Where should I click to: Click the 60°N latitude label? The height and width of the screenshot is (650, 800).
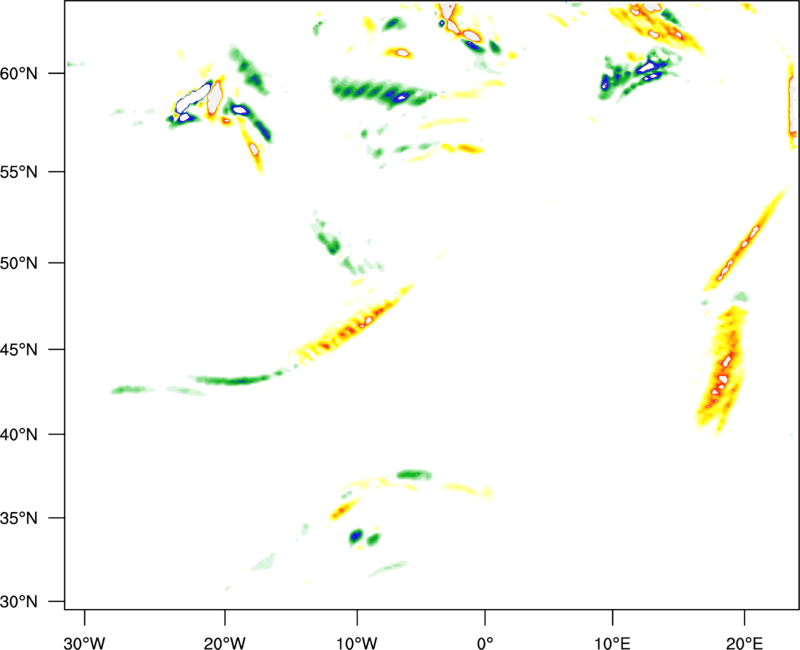18,73
